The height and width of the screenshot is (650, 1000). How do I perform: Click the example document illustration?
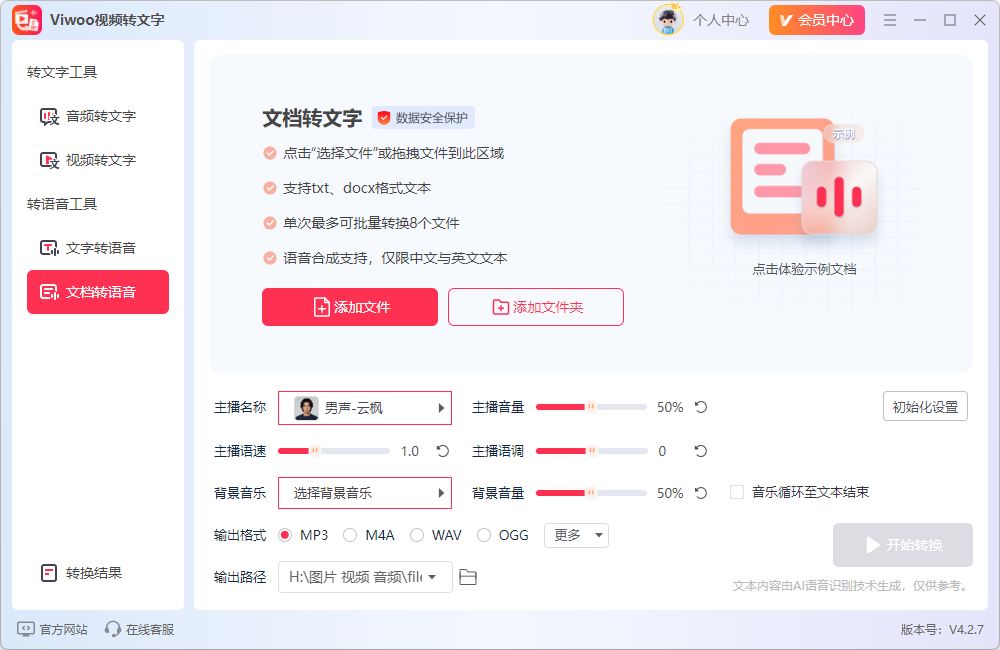pos(804,177)
